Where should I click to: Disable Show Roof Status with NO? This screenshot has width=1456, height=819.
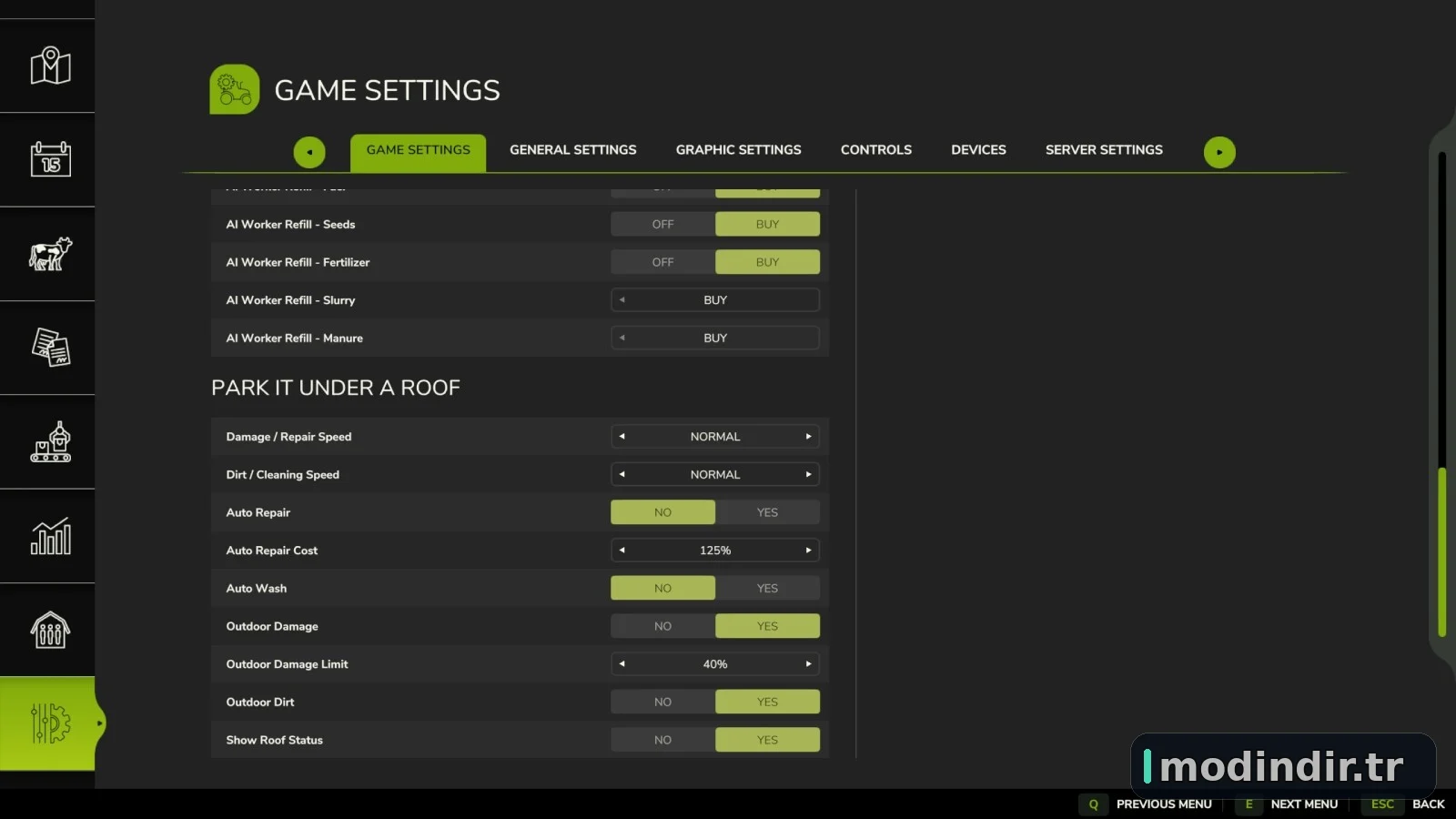[662, 740]
